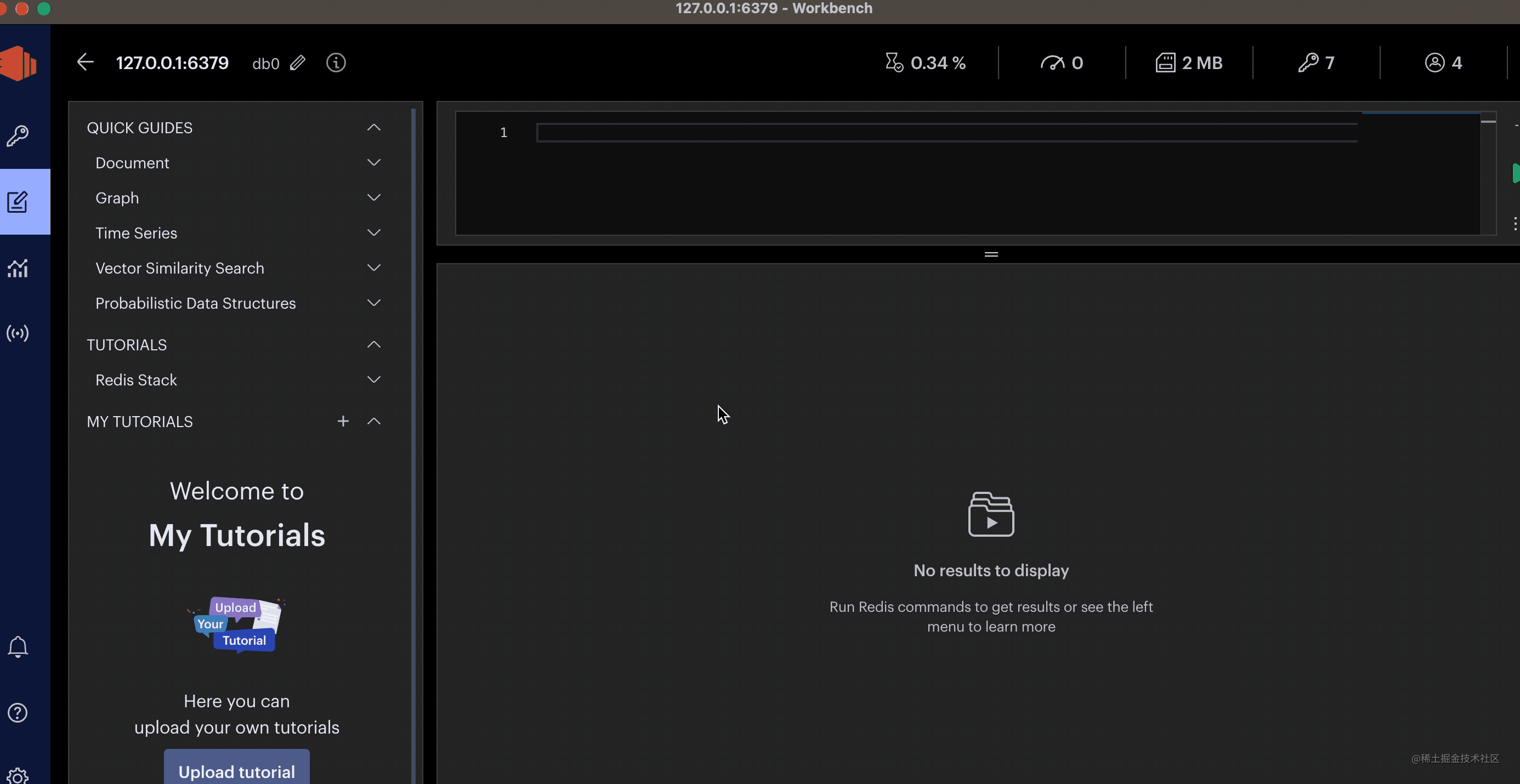Open the Browser key icon in sidebar
The width and height of the screenshot is (1520, 784).
18,135
